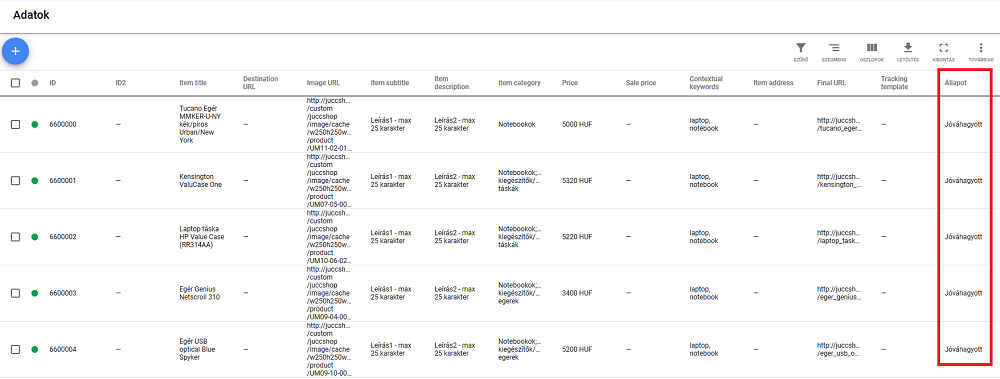Screen dimensions: 1000x379
Task: Click the blue plus add button
Action: pyautogui.click(x=15, y=51)
